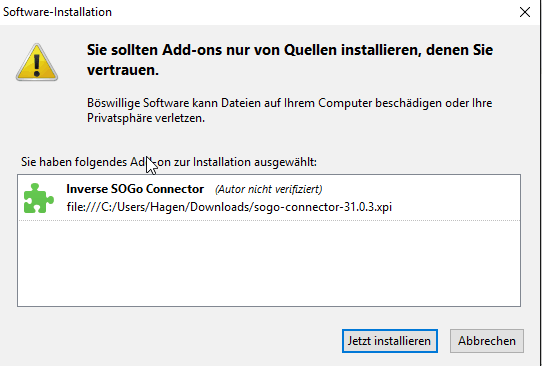This screenshot has height=366, width=542.
Task: Click the bold "Sie sollten Add-ons" heading
Action: point(290,60)
